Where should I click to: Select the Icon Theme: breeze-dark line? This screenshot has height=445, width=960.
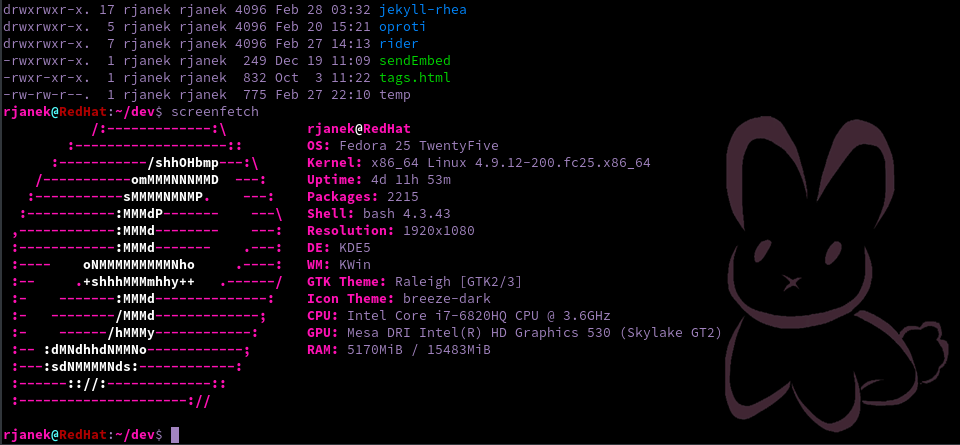pyautogui.click(x=399, y=299)
